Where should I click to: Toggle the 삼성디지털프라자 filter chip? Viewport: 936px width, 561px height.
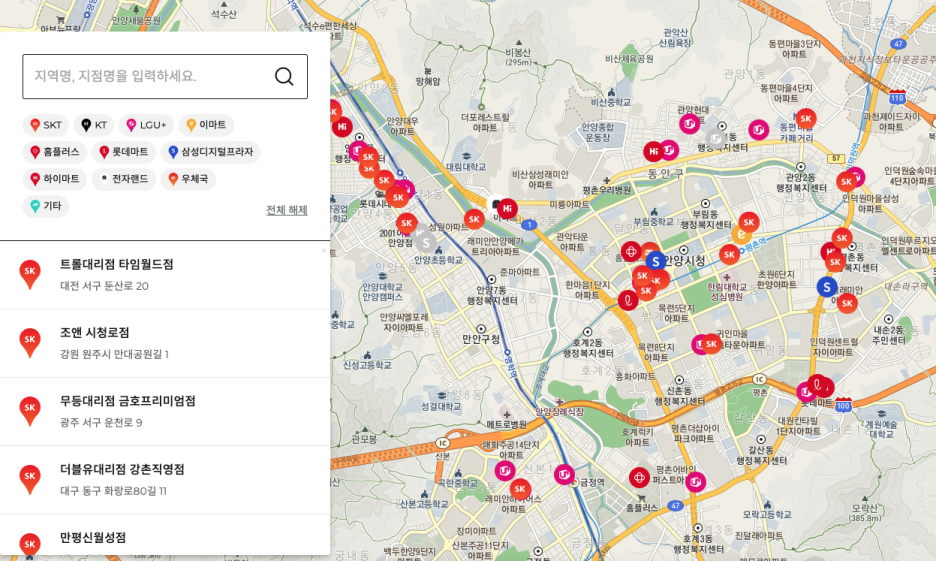[x=210, y=152]
